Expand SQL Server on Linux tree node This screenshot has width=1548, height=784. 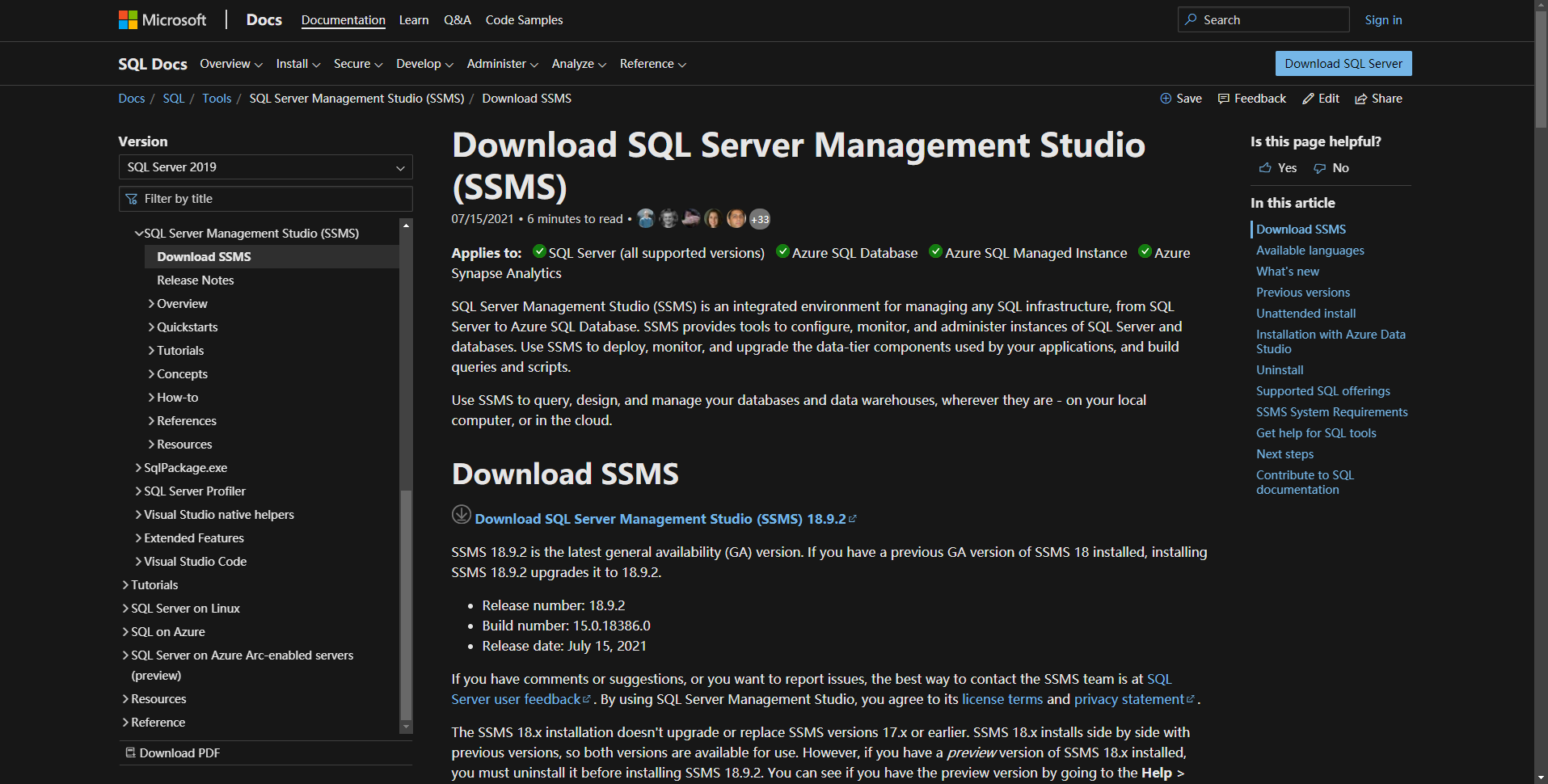125,609
